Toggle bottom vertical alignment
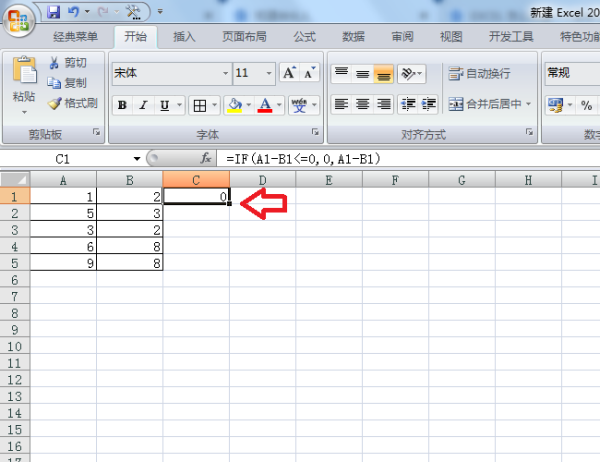 coord(383,73)
